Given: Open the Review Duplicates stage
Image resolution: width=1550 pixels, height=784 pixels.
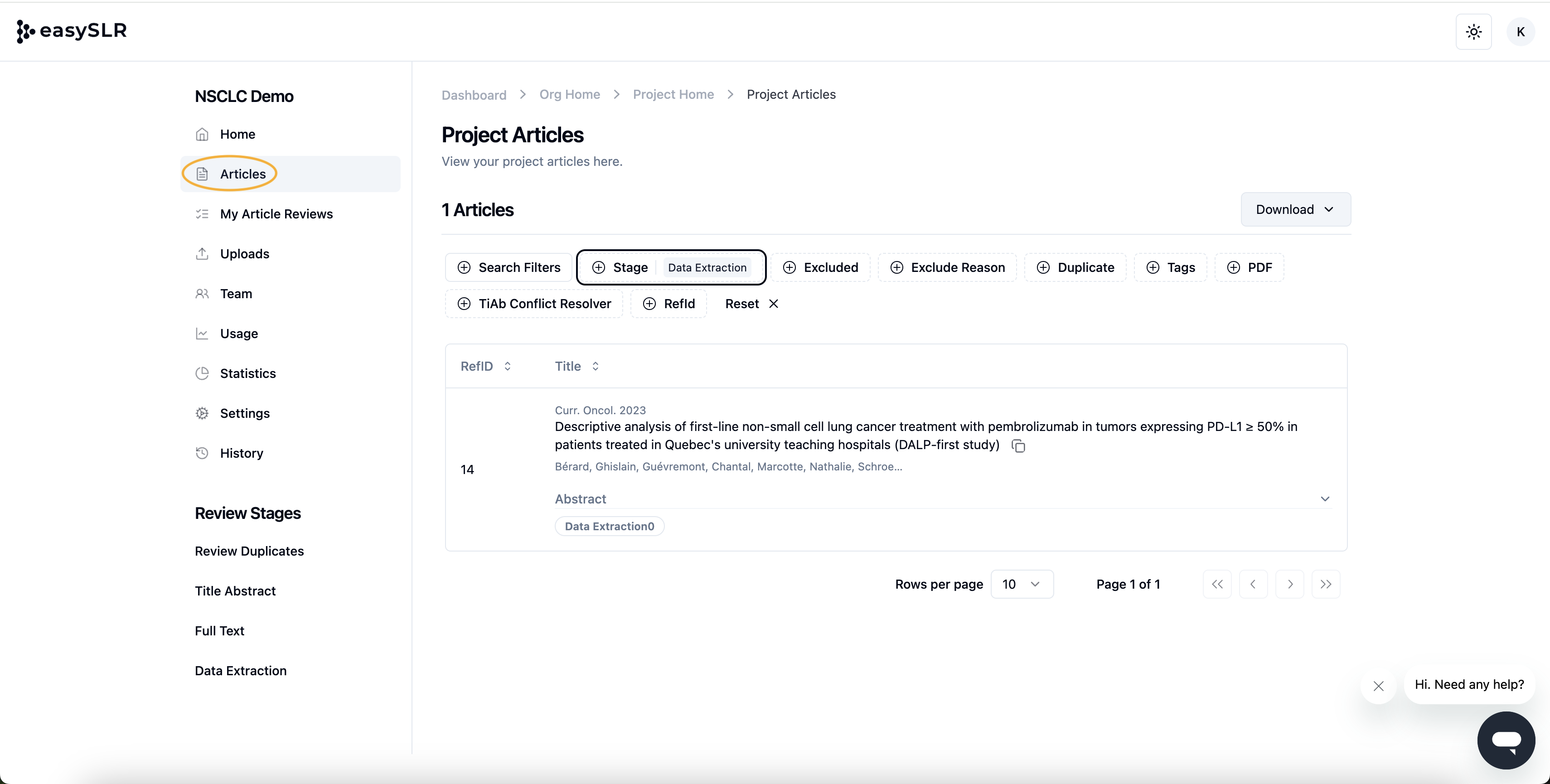Looking at the screenshot, I should coord(249,551).
